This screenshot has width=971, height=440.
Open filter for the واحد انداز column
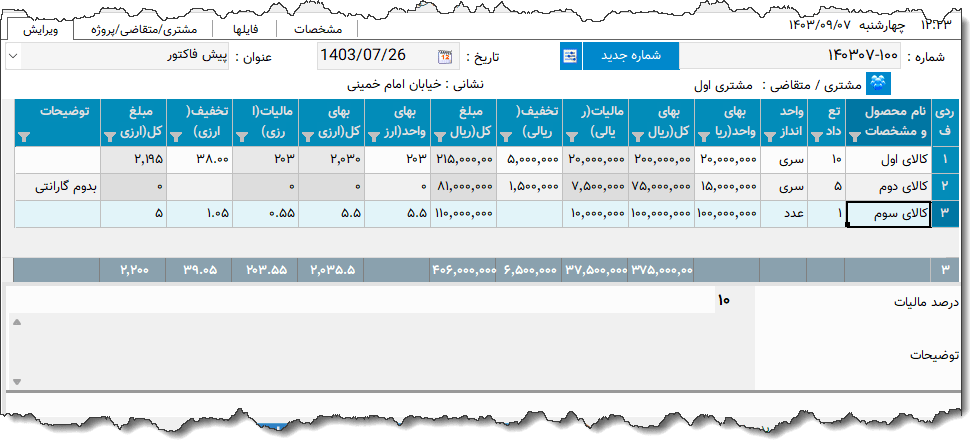point(770,136)
